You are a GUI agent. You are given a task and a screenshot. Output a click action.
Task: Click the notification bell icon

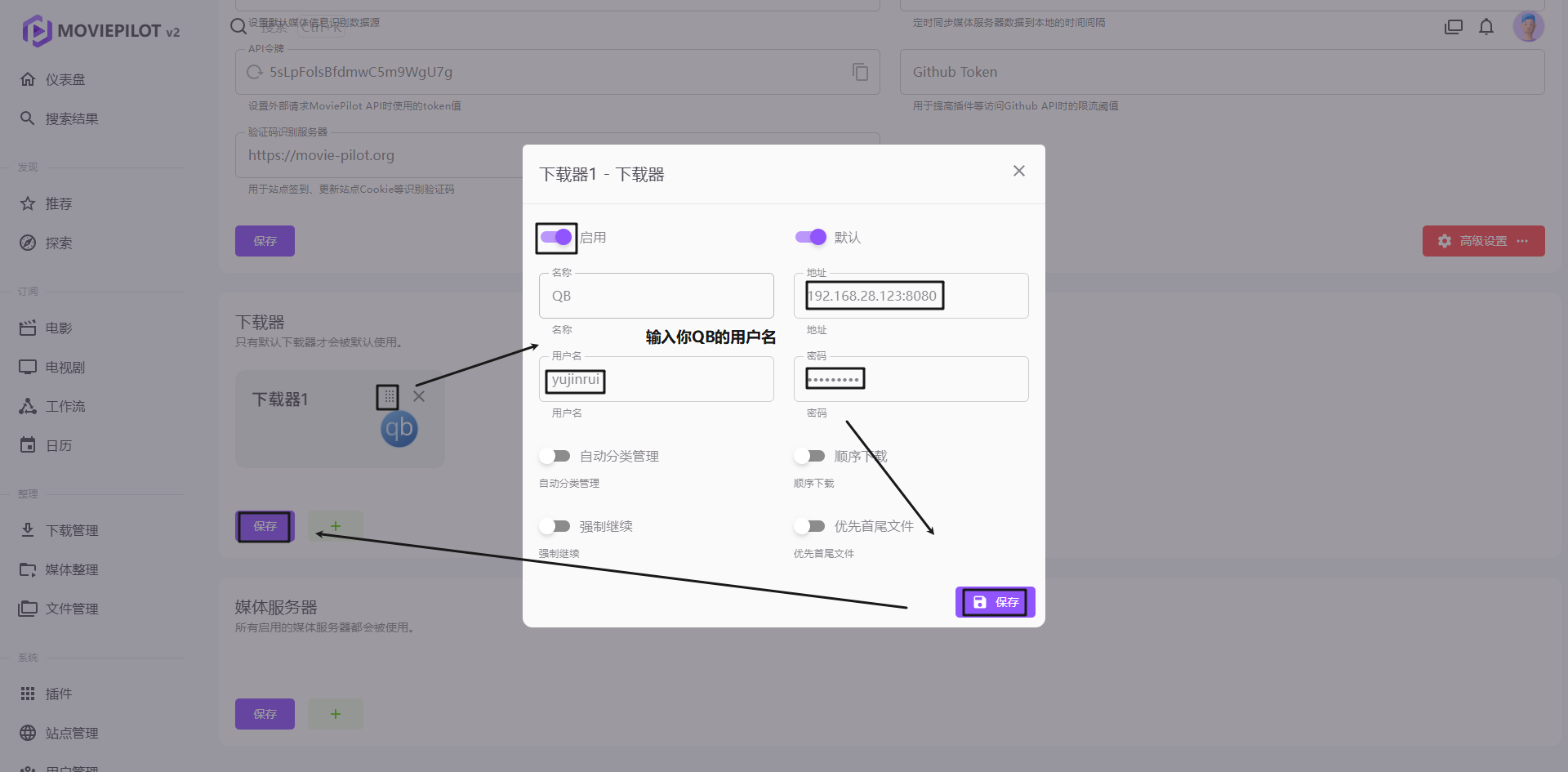click(x=1486, y=27)
